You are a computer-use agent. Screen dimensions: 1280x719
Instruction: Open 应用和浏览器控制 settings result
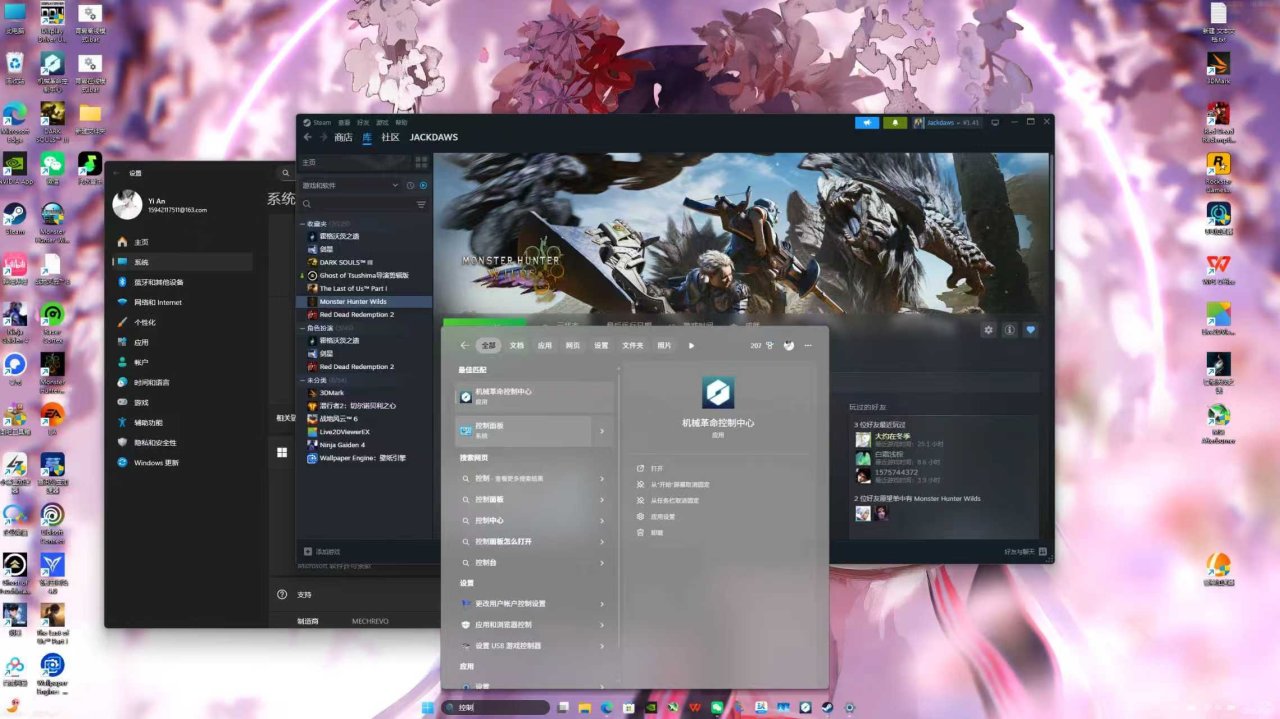534,625
